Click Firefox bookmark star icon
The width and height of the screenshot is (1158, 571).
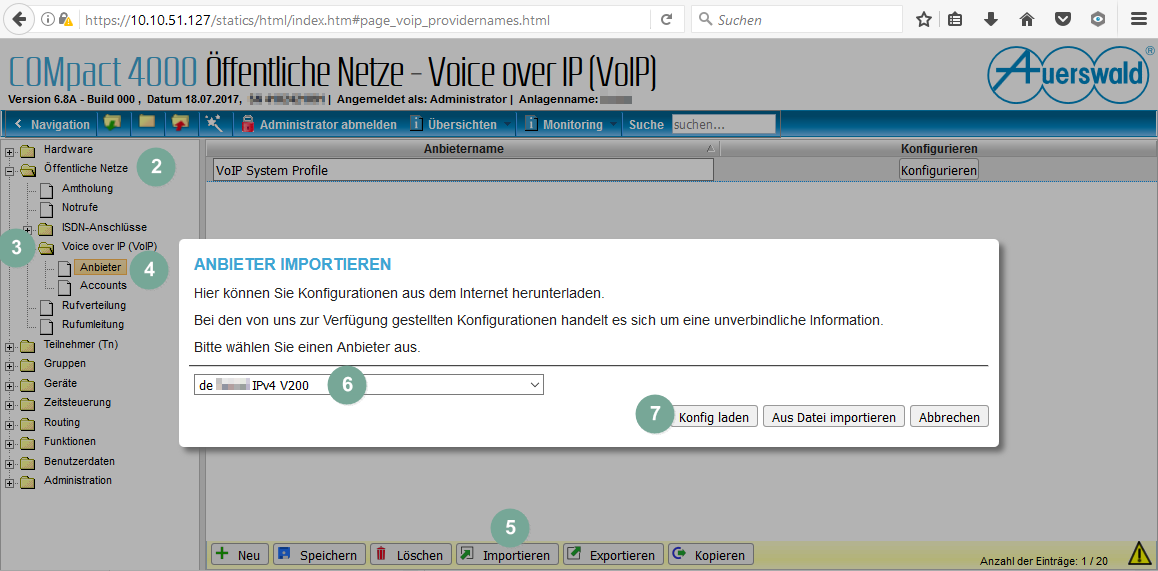[x=923, y=19]
